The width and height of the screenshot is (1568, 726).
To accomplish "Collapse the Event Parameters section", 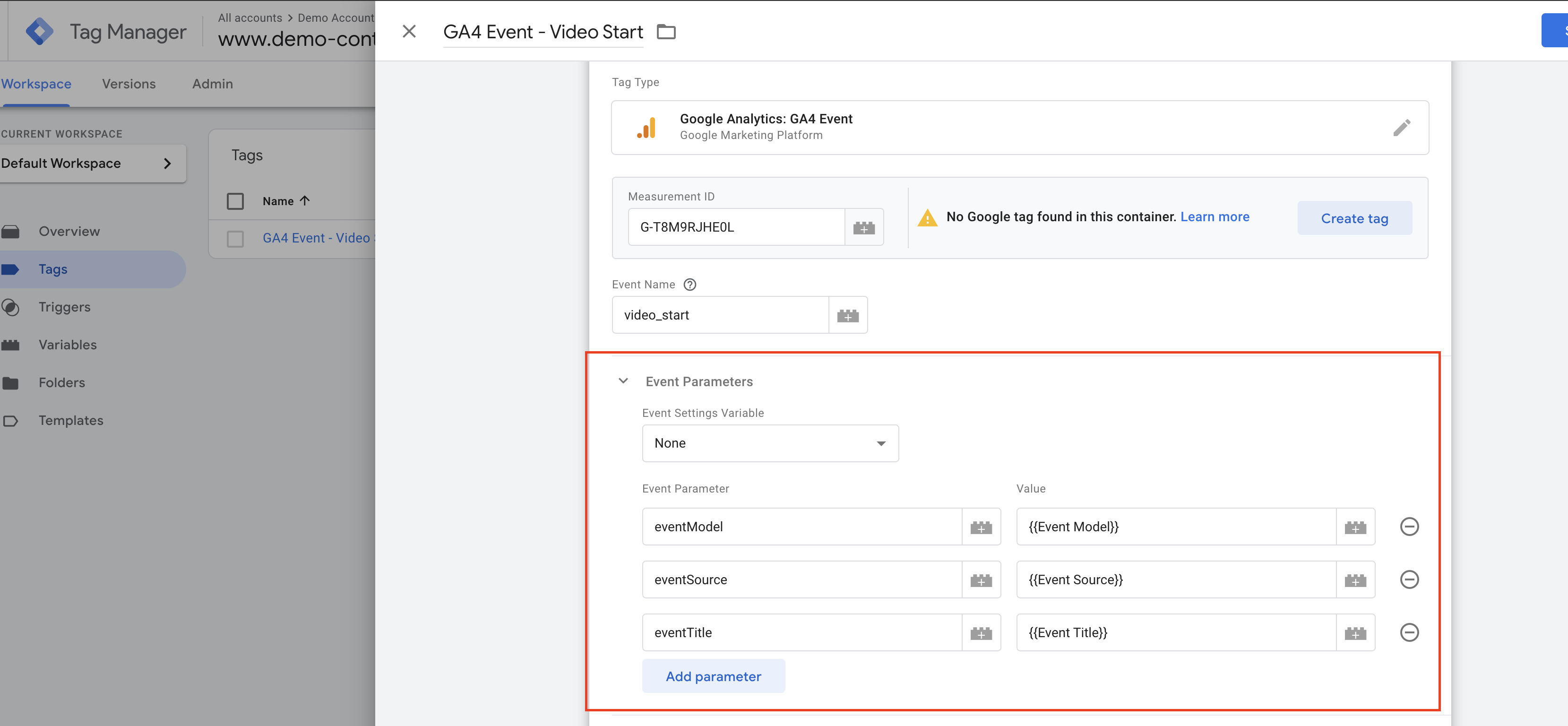I will (x=623, y=381).
